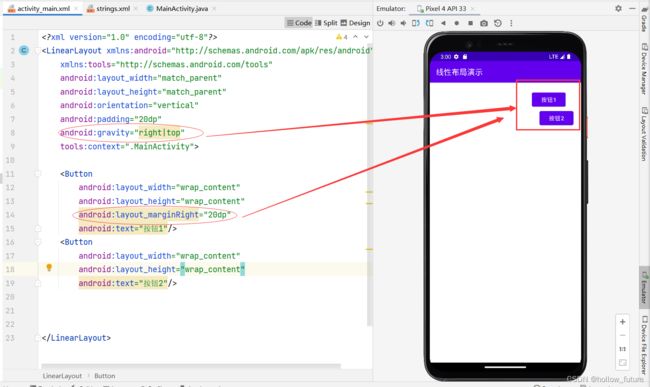Image resolution: width=650 pixels, height=387 pixels.
Task: Close the strings.xml tab
Action: pos(136,9)
